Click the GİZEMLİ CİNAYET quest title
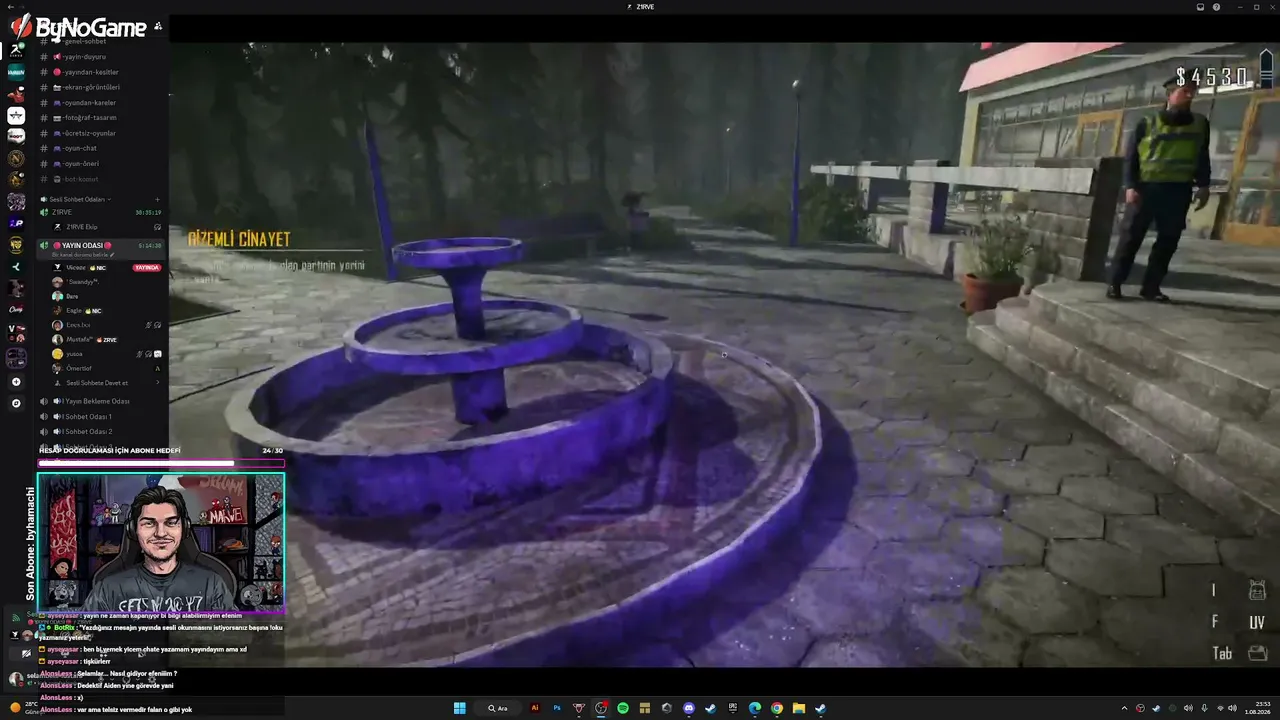Image resolution: width=1280 pixels, height=720 pixels. (x=239, y=239)
